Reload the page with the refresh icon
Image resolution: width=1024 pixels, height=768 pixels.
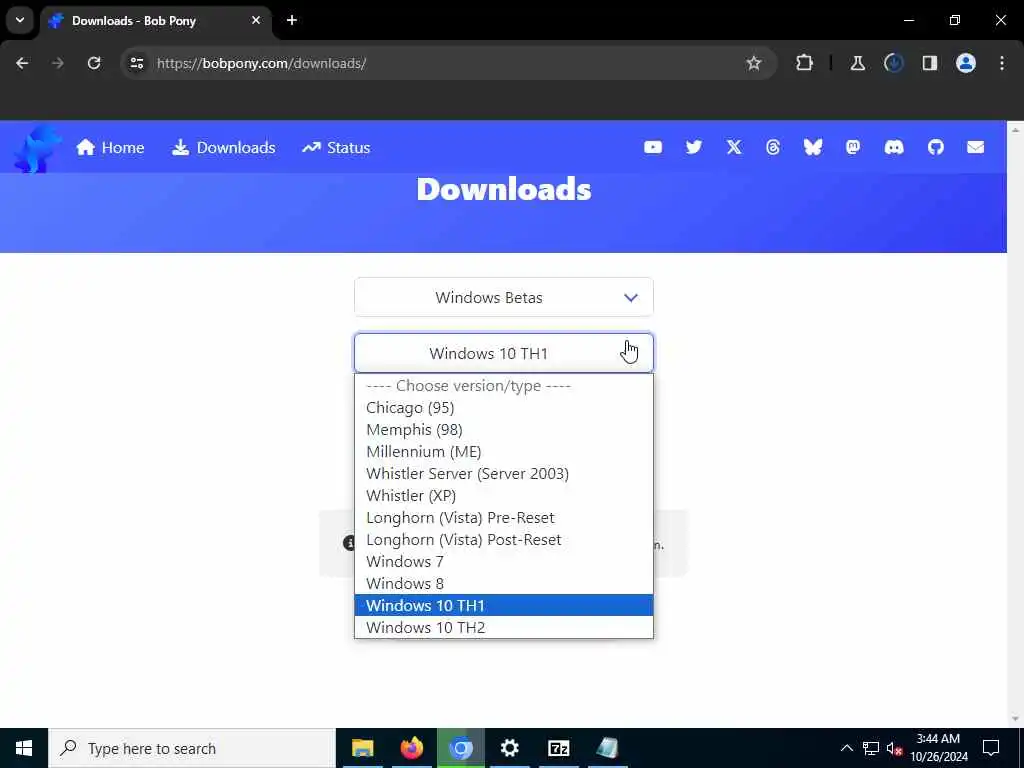[x=94, y=63]
